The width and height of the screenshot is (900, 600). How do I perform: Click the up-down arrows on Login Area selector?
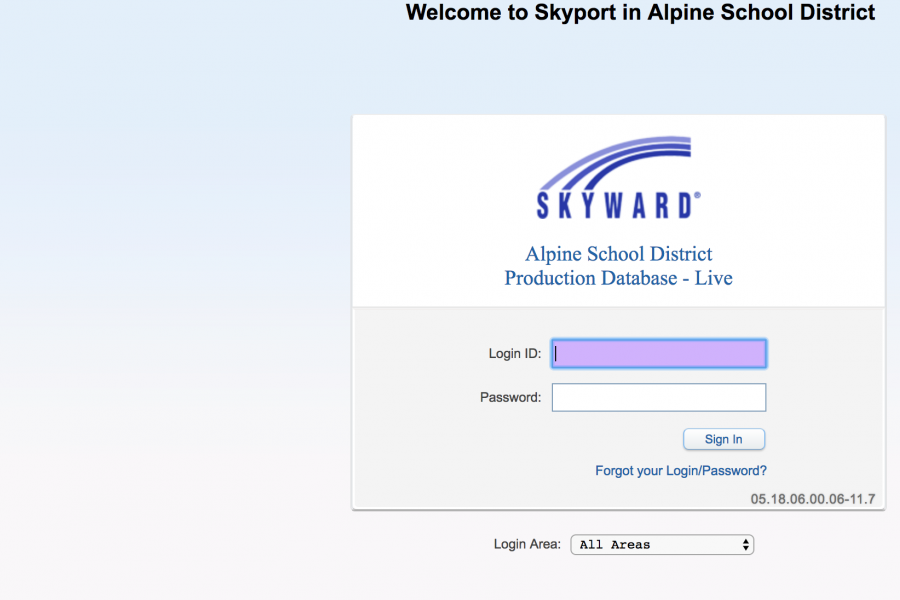[746, 544]
